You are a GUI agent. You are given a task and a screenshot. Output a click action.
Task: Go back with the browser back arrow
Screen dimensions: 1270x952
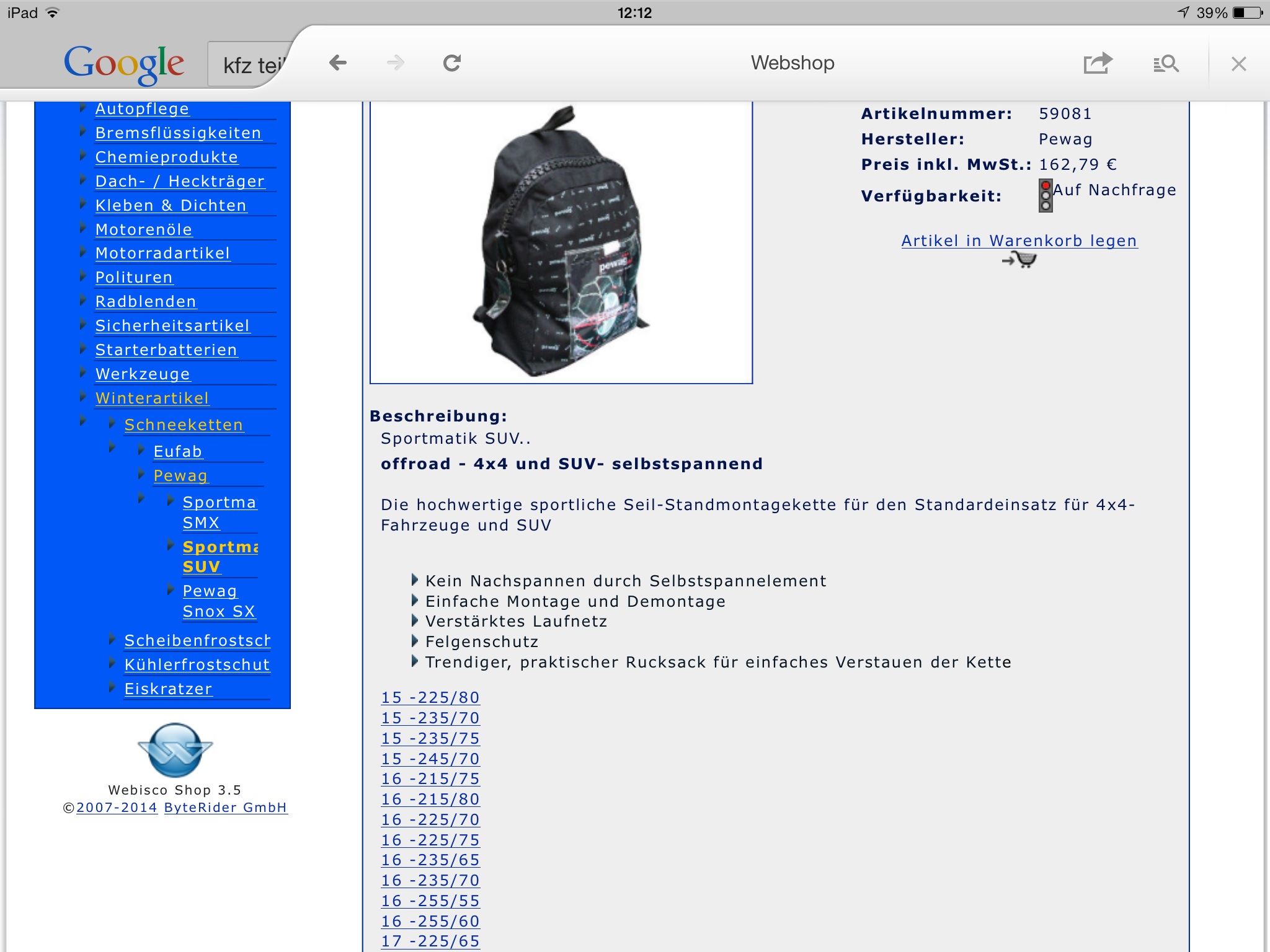click(337, 63)
